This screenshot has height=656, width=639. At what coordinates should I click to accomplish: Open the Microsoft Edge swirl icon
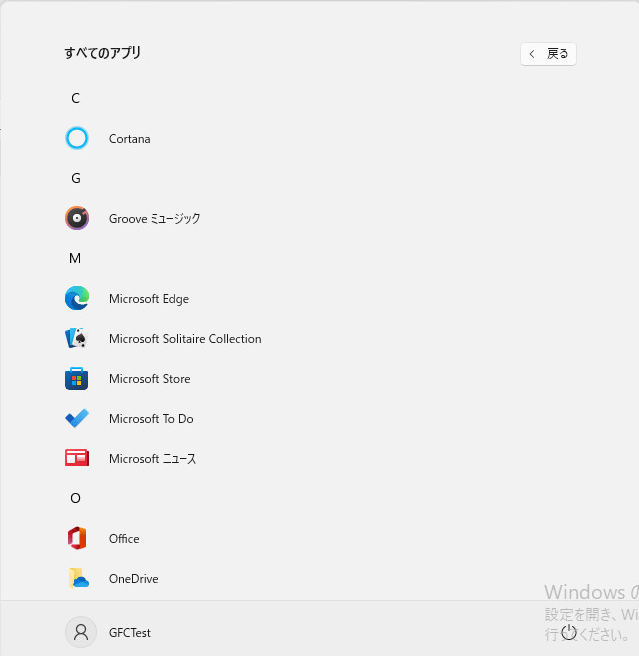(x=77, y=298)
